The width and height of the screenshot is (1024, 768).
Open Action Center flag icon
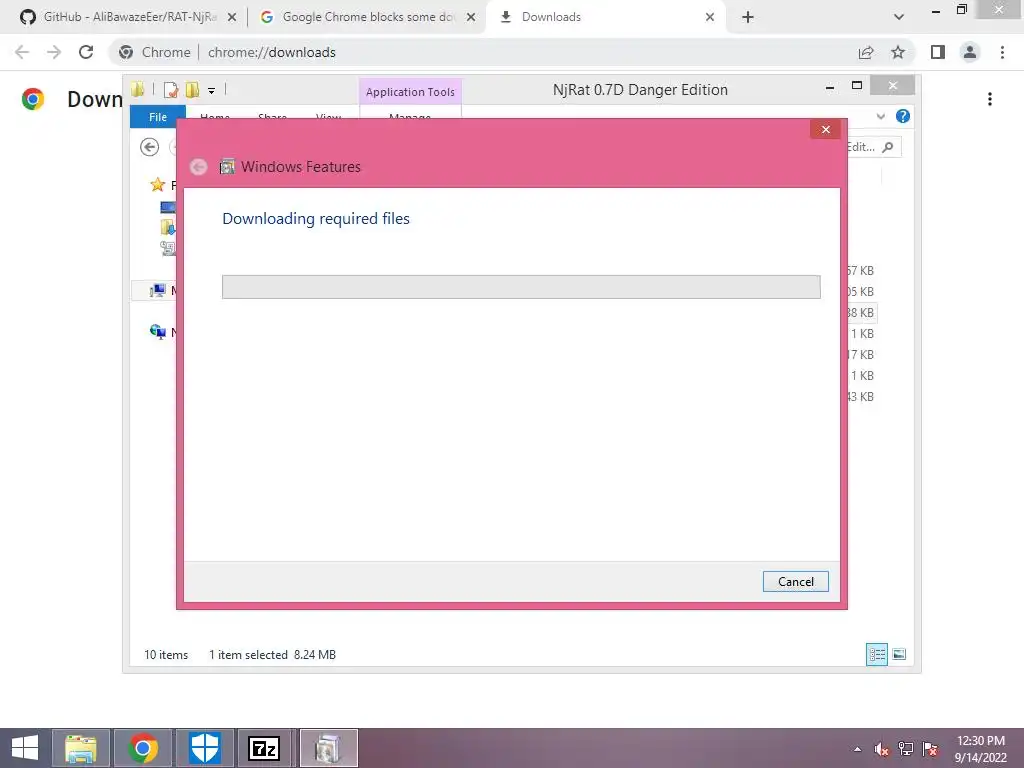pyautogui.click(x=930, y=749)
